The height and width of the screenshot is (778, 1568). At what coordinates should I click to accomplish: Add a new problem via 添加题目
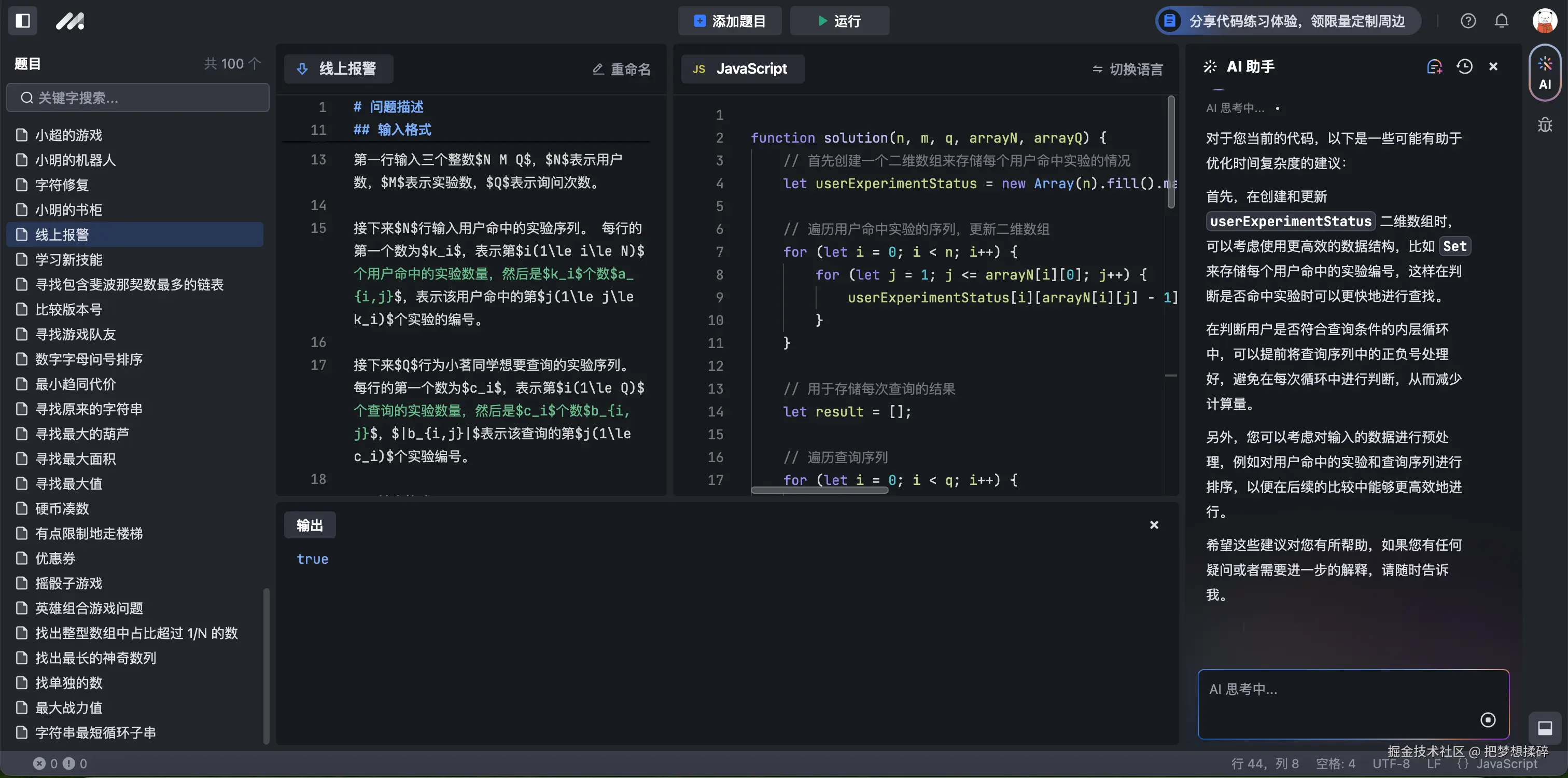(x=729, y=21)
